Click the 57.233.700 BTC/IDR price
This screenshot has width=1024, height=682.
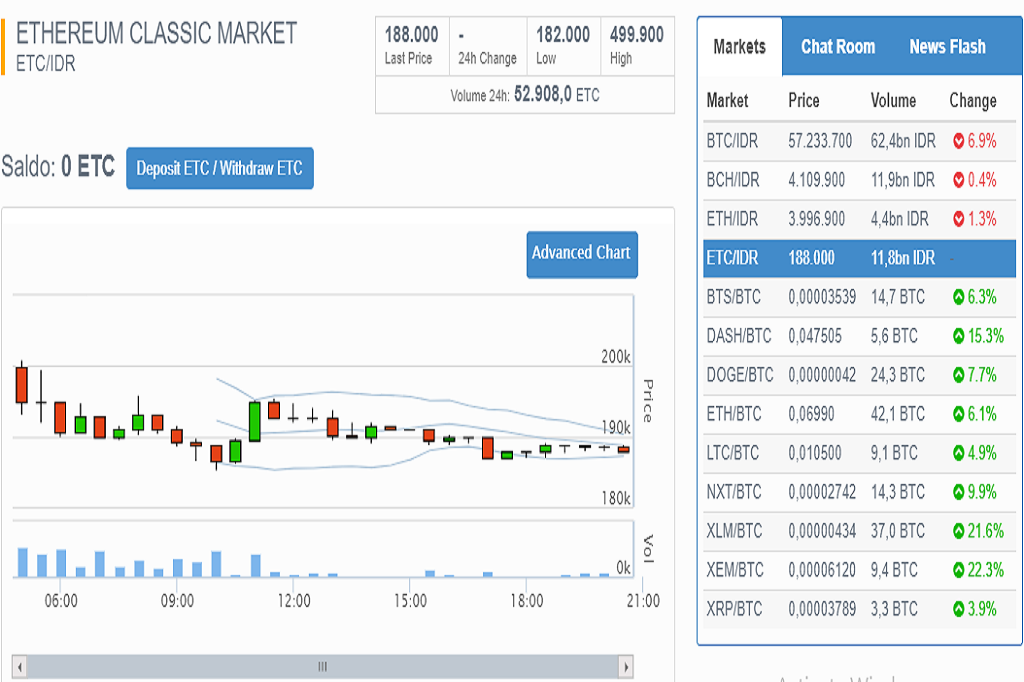(x=820, y=141)
